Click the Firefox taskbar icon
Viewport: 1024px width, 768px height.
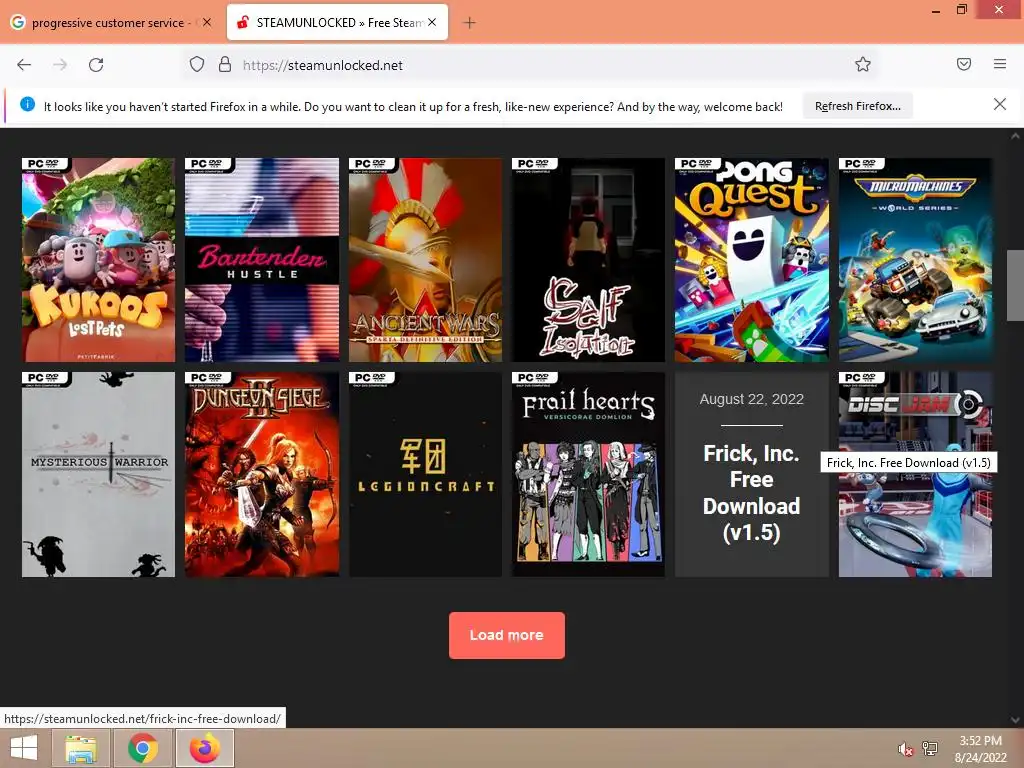click(205, 748)
